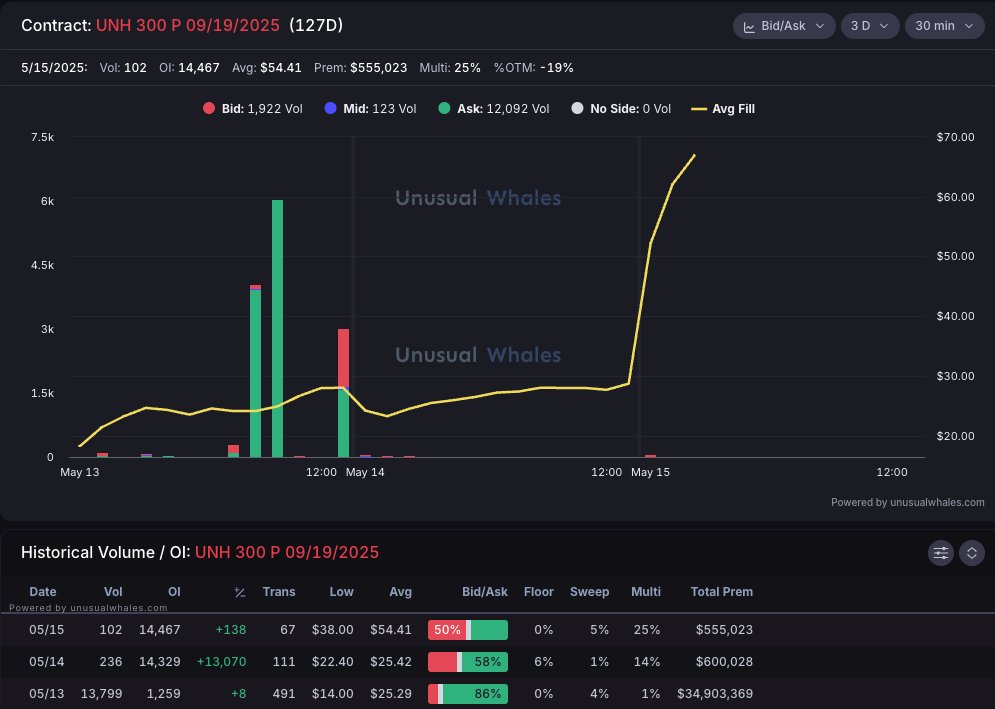995x709 pixels.
Task: Toggle the Avg Fill line in the legend
Action: click(x=723, y=109)
